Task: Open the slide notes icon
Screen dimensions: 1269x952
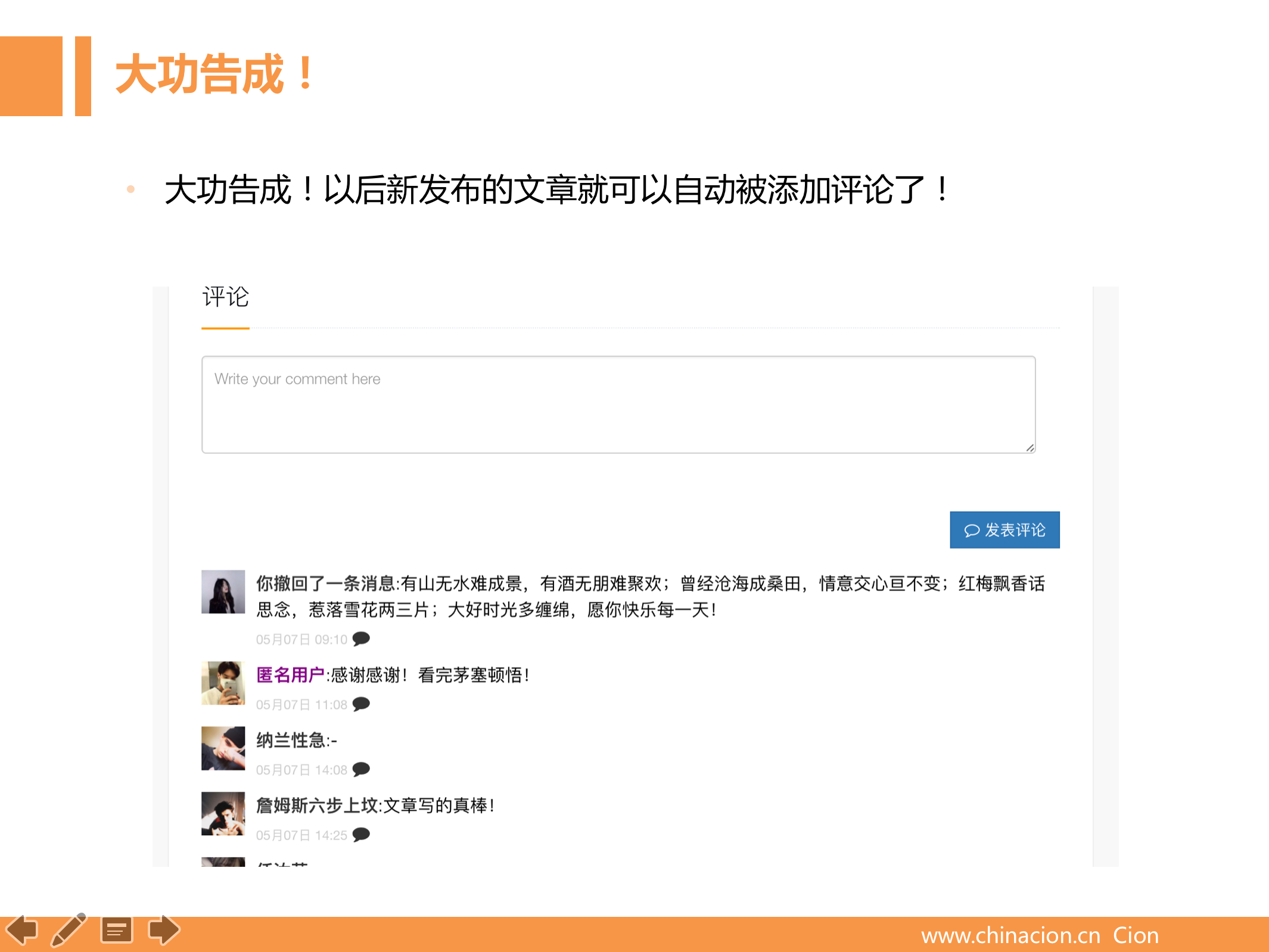Action: [116, 931]
